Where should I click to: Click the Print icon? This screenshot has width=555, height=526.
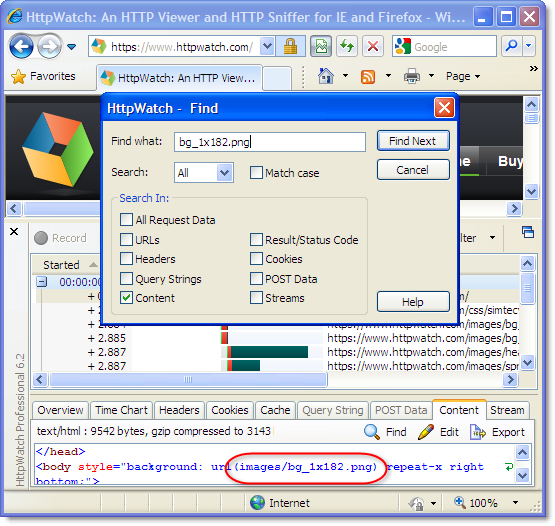pos(412,76)
